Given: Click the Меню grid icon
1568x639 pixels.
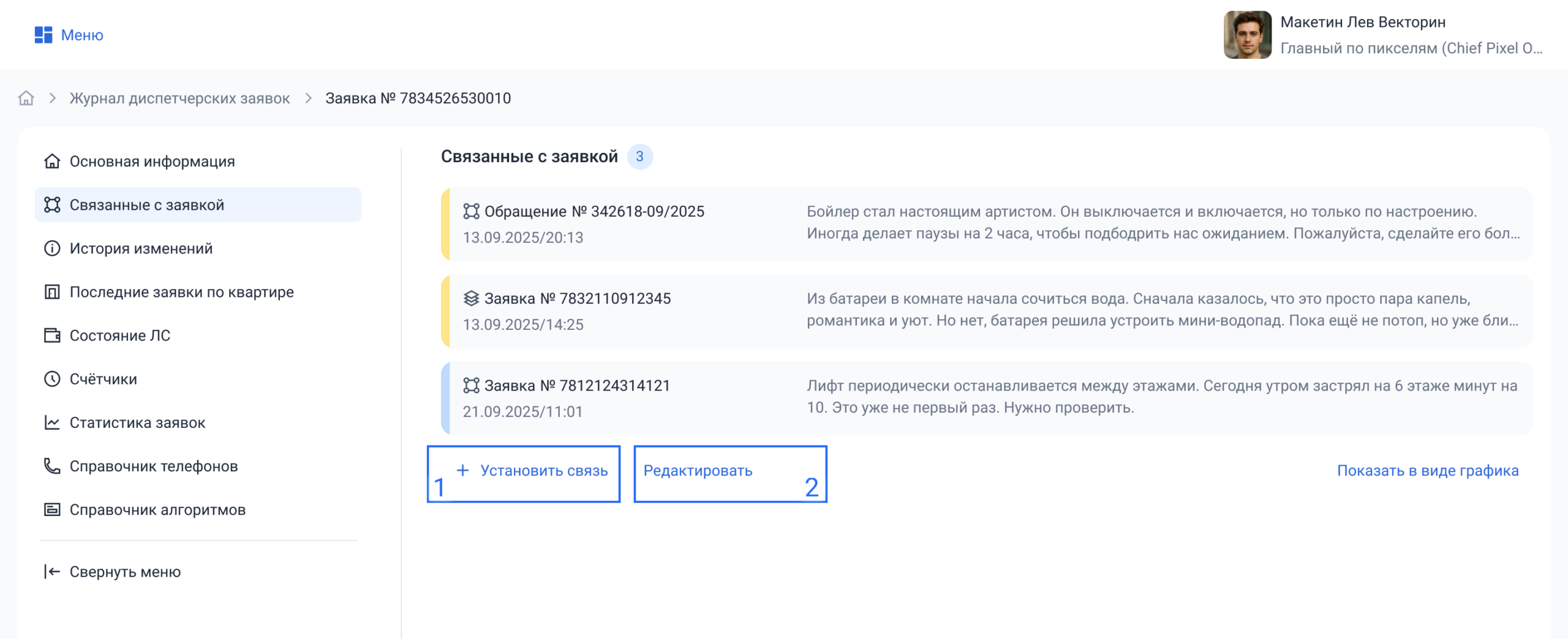Looking at the screenshot, I should 43,35.
